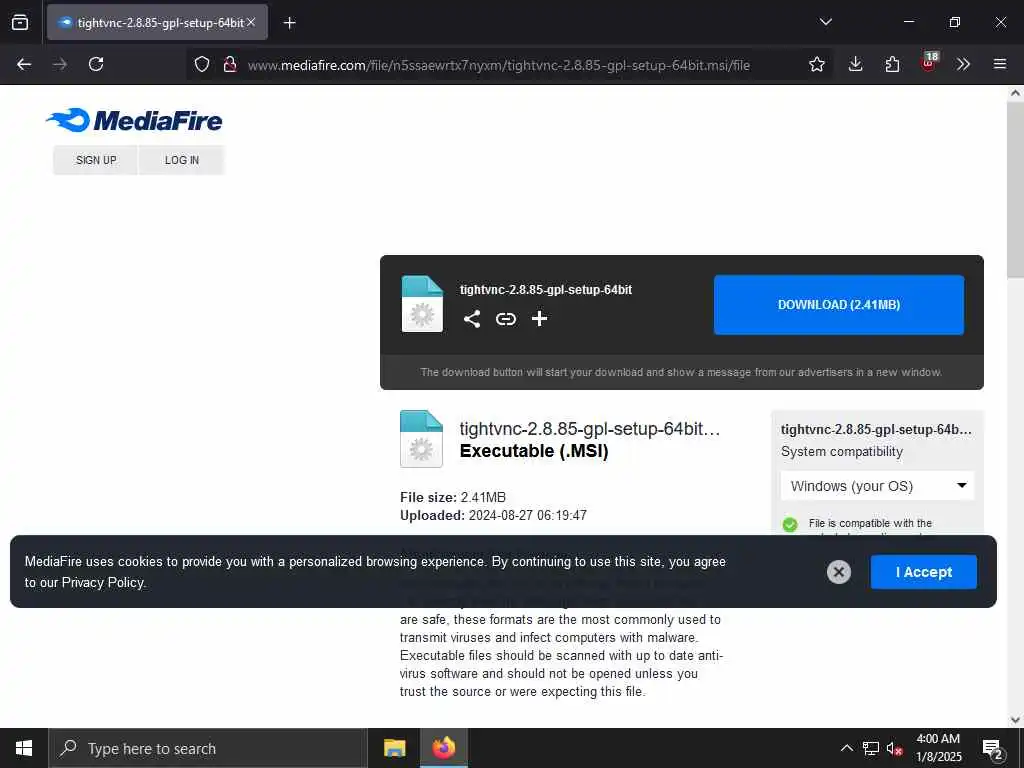
Task: Click the Executable (.MSI) file icon
Action: [x=421, y=439]
